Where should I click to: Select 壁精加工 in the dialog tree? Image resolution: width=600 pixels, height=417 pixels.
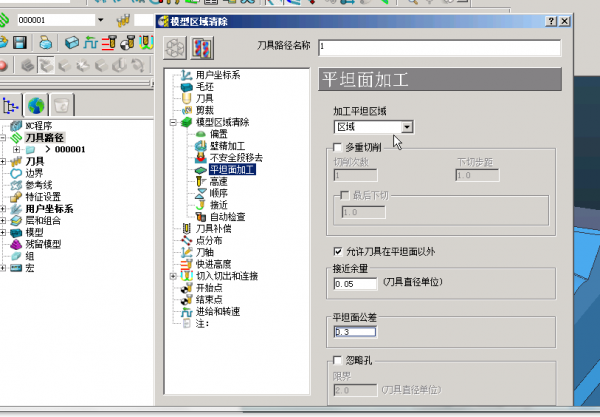[227, 146]
